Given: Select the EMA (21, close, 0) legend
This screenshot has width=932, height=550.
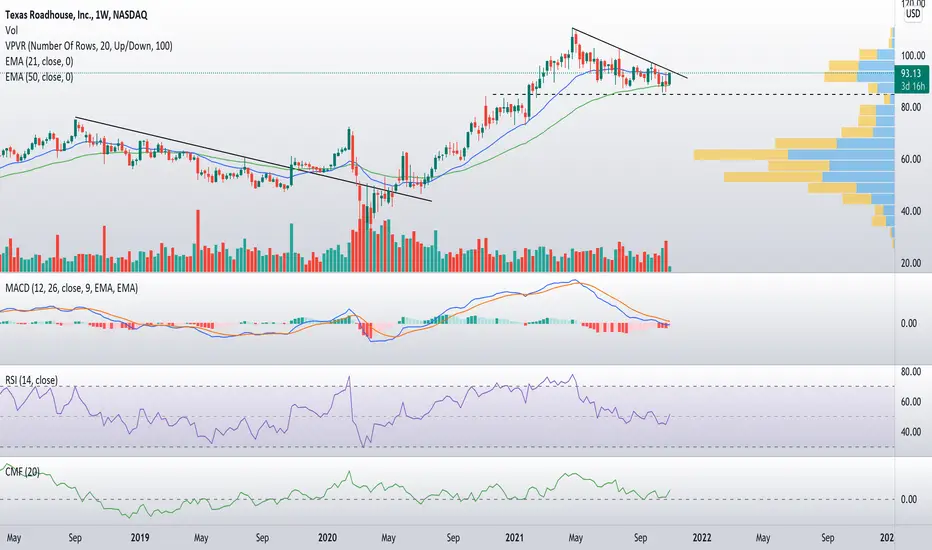Looking at the screenshot, I should click(x=39, y=61).
